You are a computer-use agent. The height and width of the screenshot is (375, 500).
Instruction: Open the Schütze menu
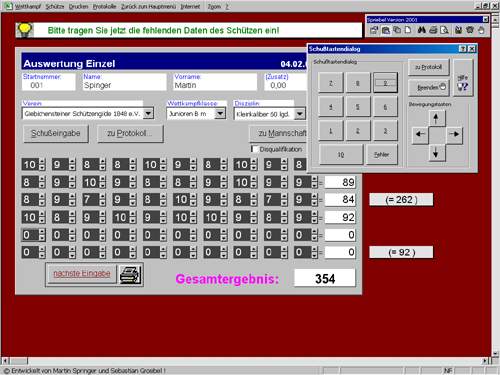55,6
